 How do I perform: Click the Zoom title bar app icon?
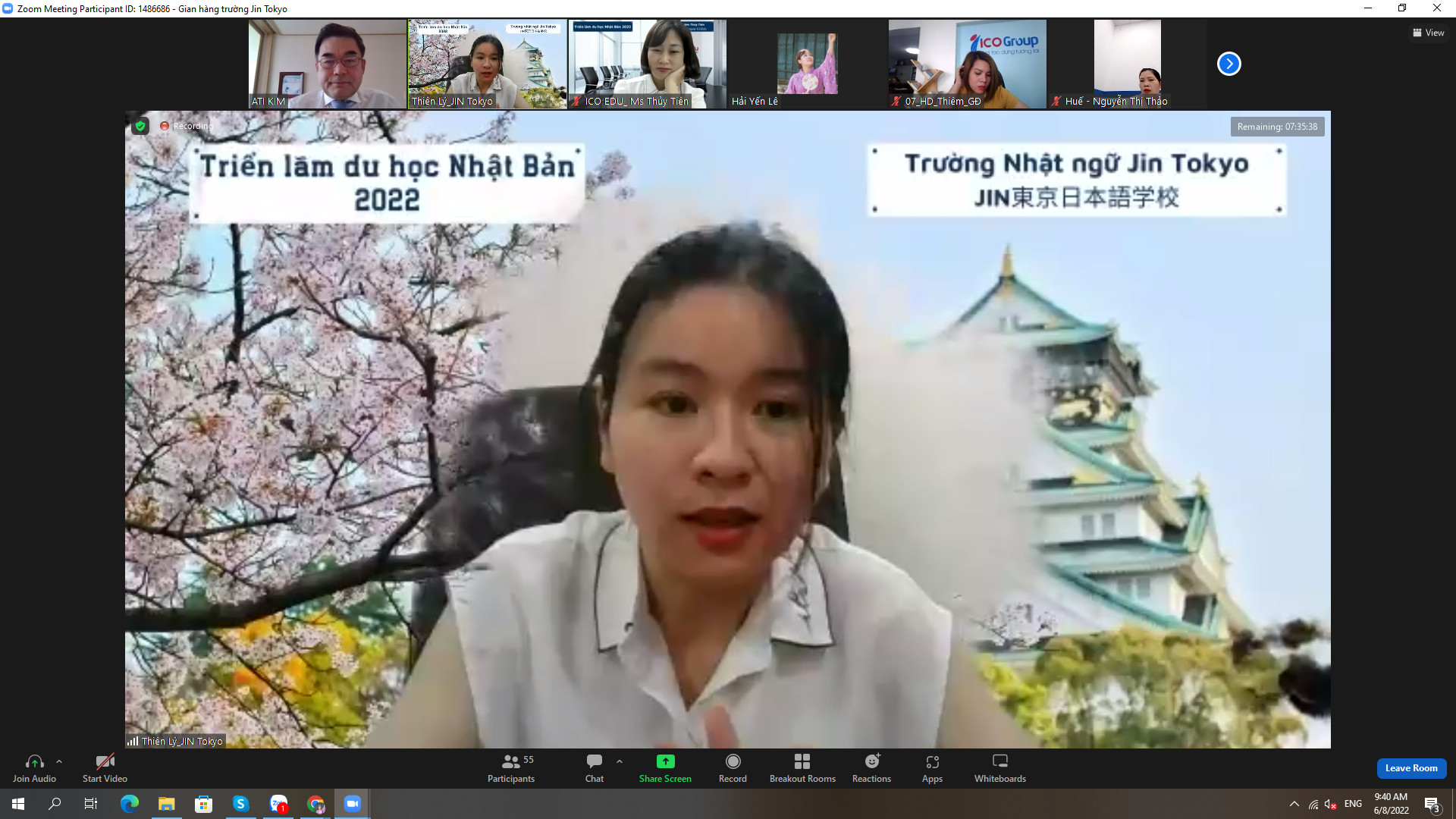8,8
